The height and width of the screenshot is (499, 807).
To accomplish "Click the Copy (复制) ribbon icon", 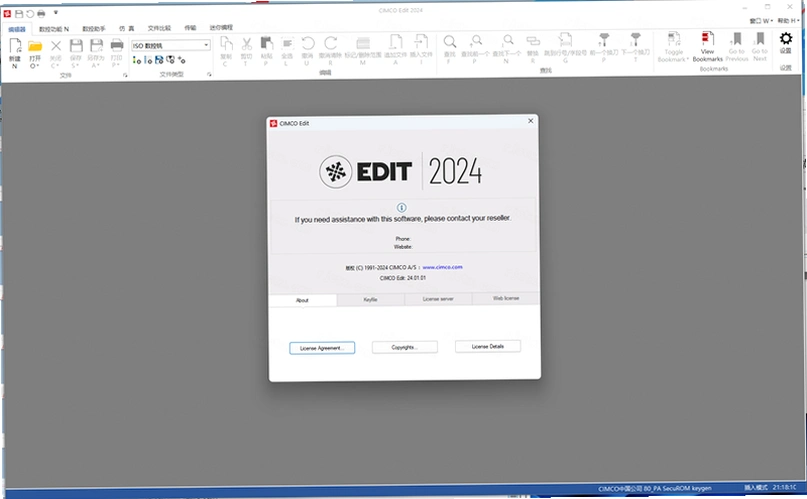I will (226, 44).
